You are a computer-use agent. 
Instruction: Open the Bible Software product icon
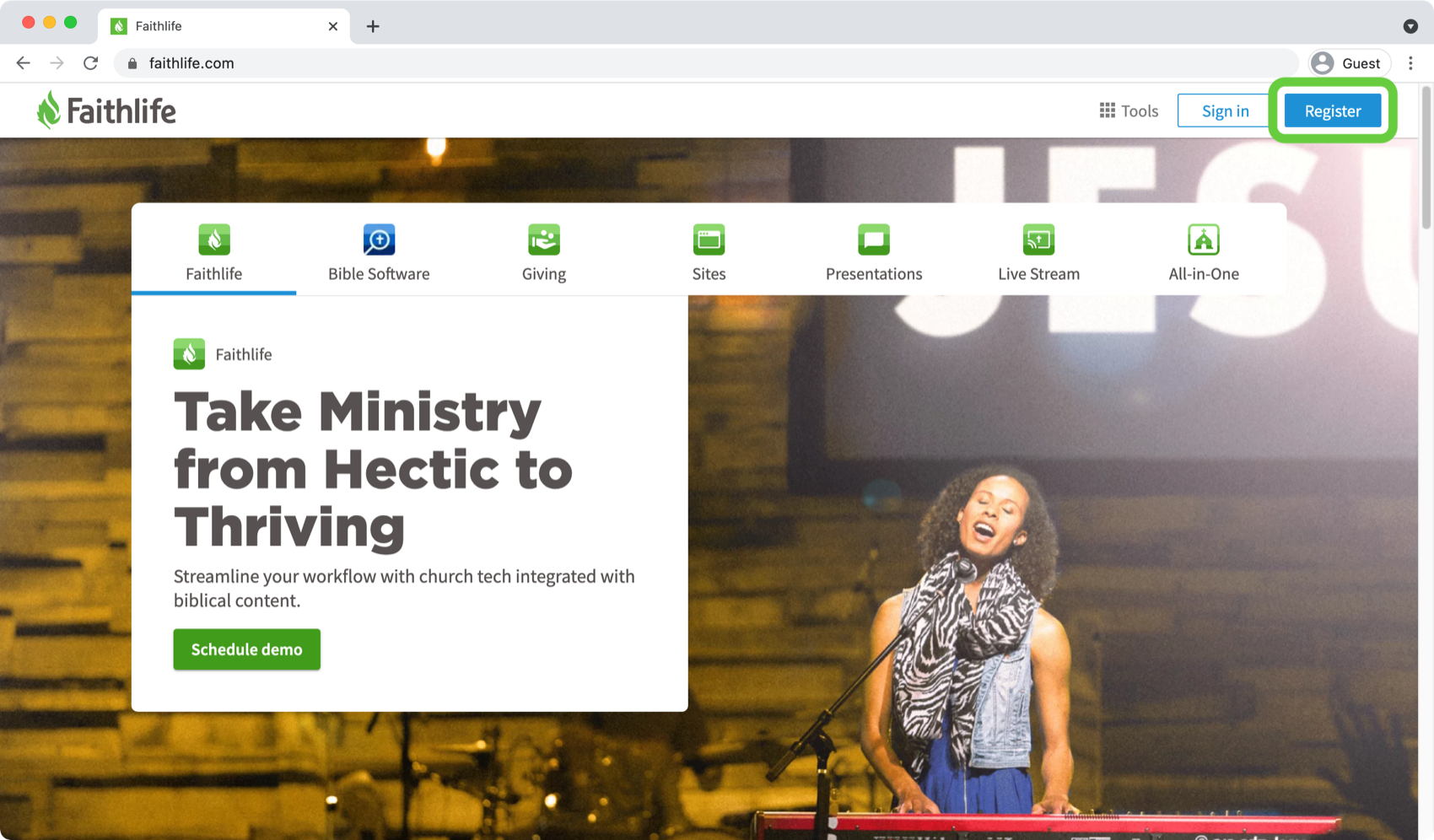pyautogui.click(x=379, y=240)
